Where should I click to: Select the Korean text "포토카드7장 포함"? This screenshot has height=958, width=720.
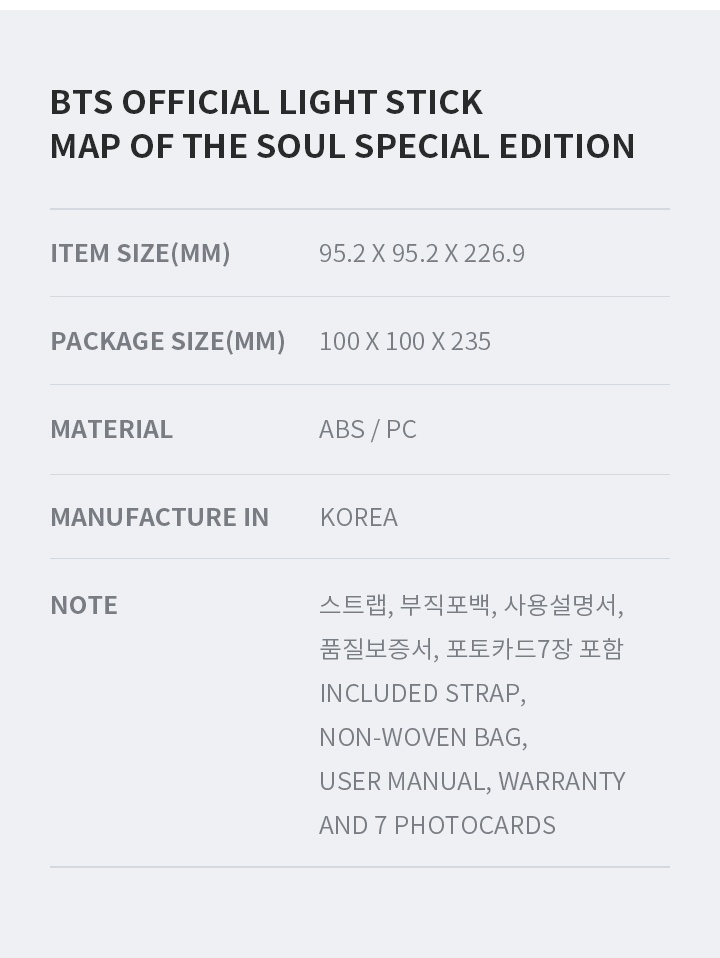click(x=534, y=649)
